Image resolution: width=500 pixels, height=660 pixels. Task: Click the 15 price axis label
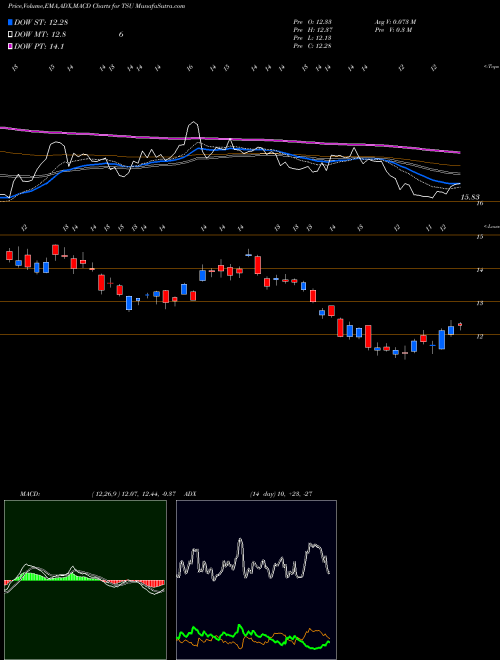(479, 237)
